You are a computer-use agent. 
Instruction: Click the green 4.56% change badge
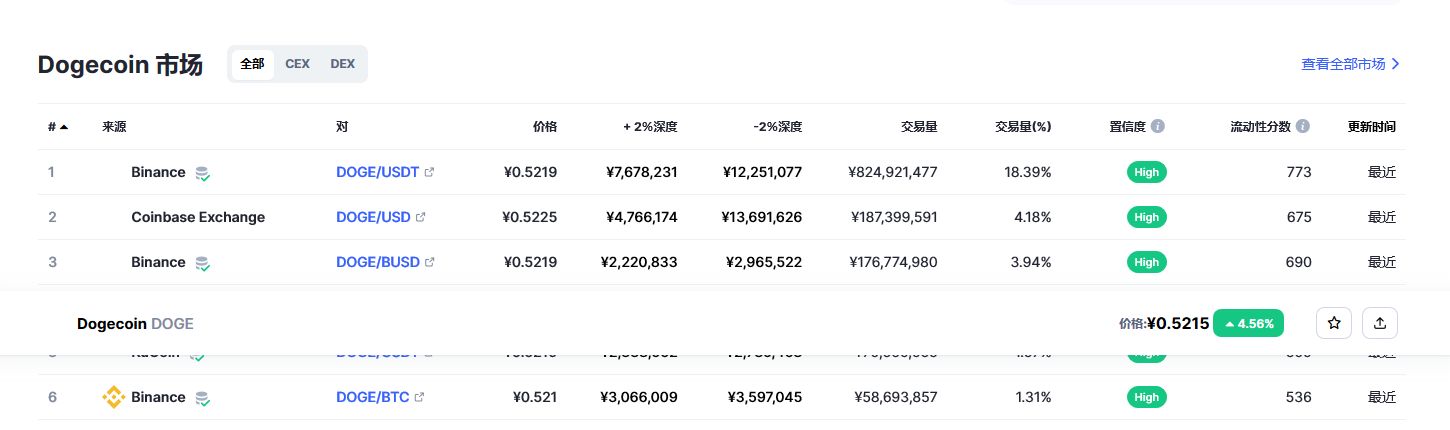tap(1248, 323)
